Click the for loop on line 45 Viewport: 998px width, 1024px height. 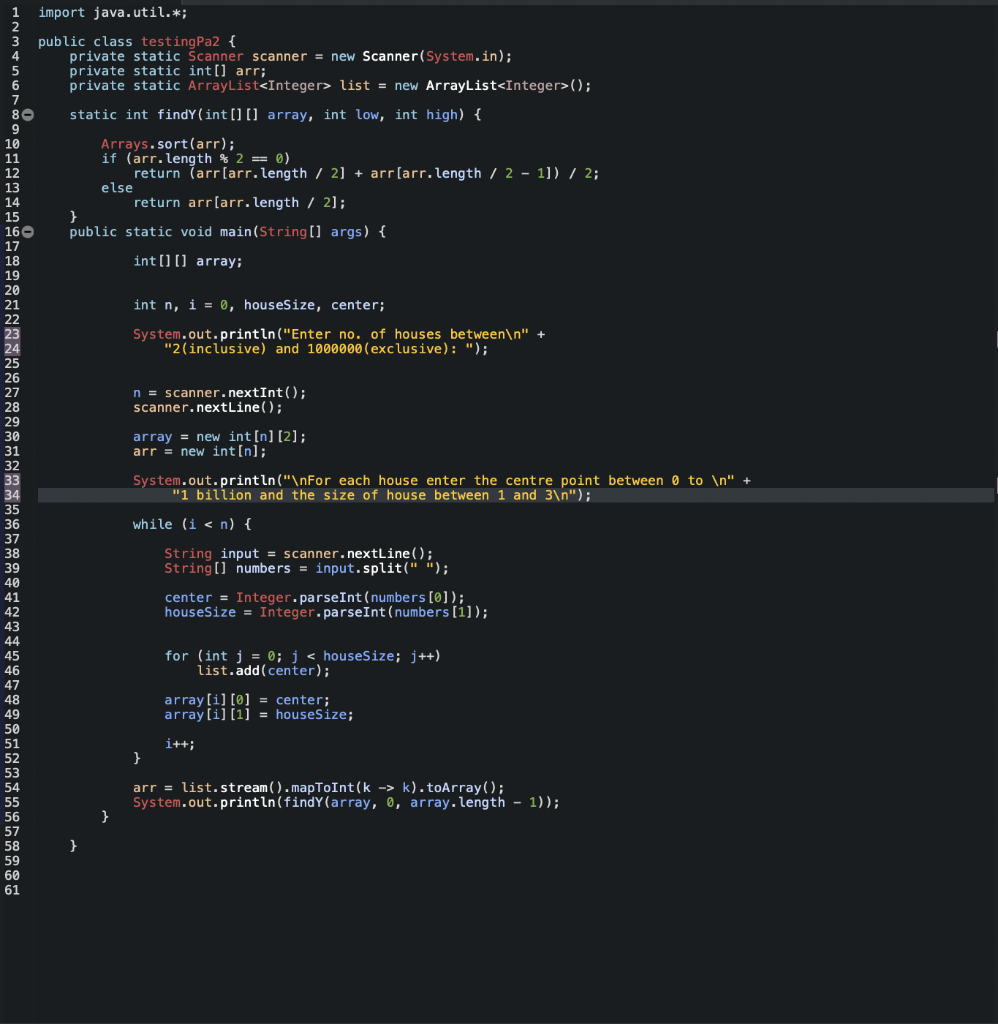pyautogui.click(x=176, y=655)
